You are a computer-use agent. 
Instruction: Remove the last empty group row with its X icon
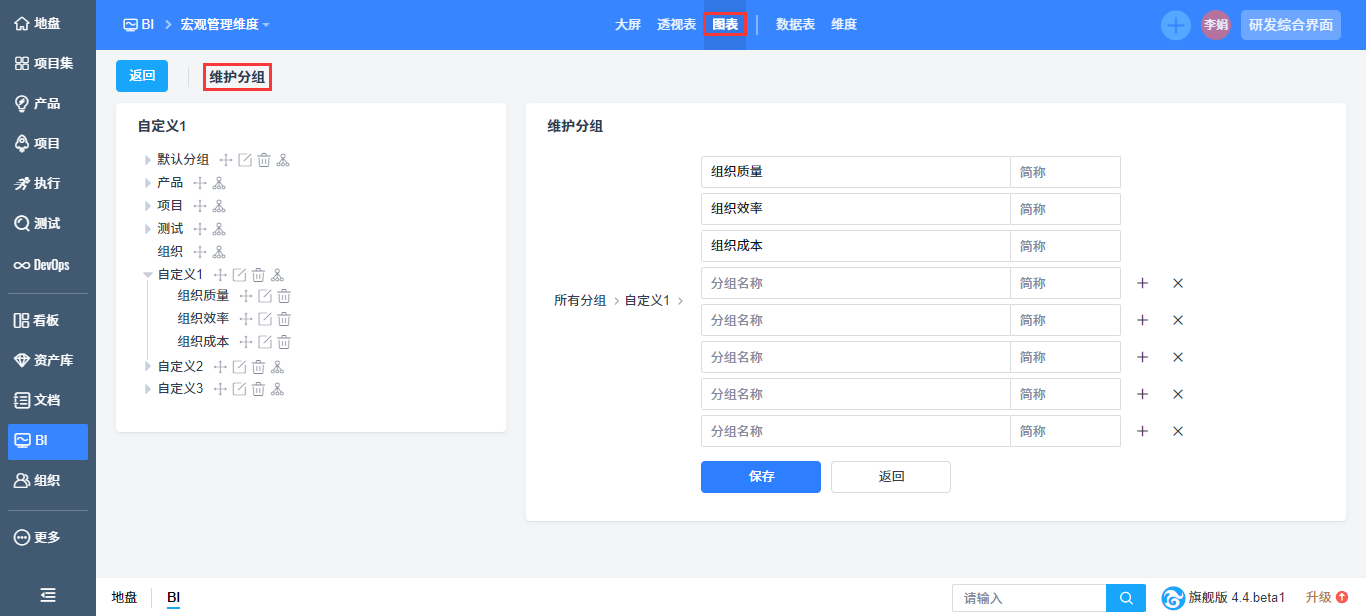click(1178, 431)
